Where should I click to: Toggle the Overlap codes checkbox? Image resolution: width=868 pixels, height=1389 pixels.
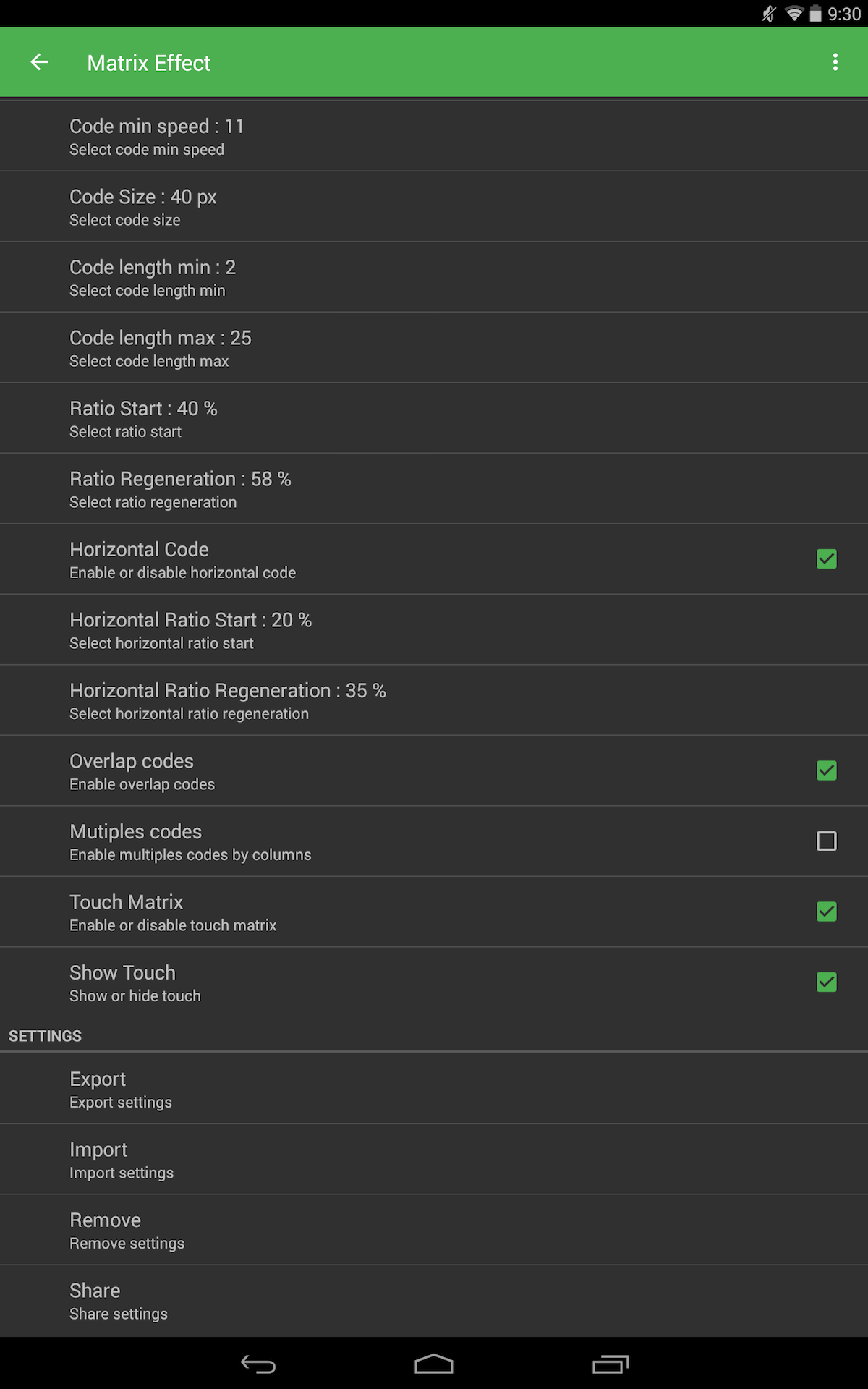(x=827, y=770)
